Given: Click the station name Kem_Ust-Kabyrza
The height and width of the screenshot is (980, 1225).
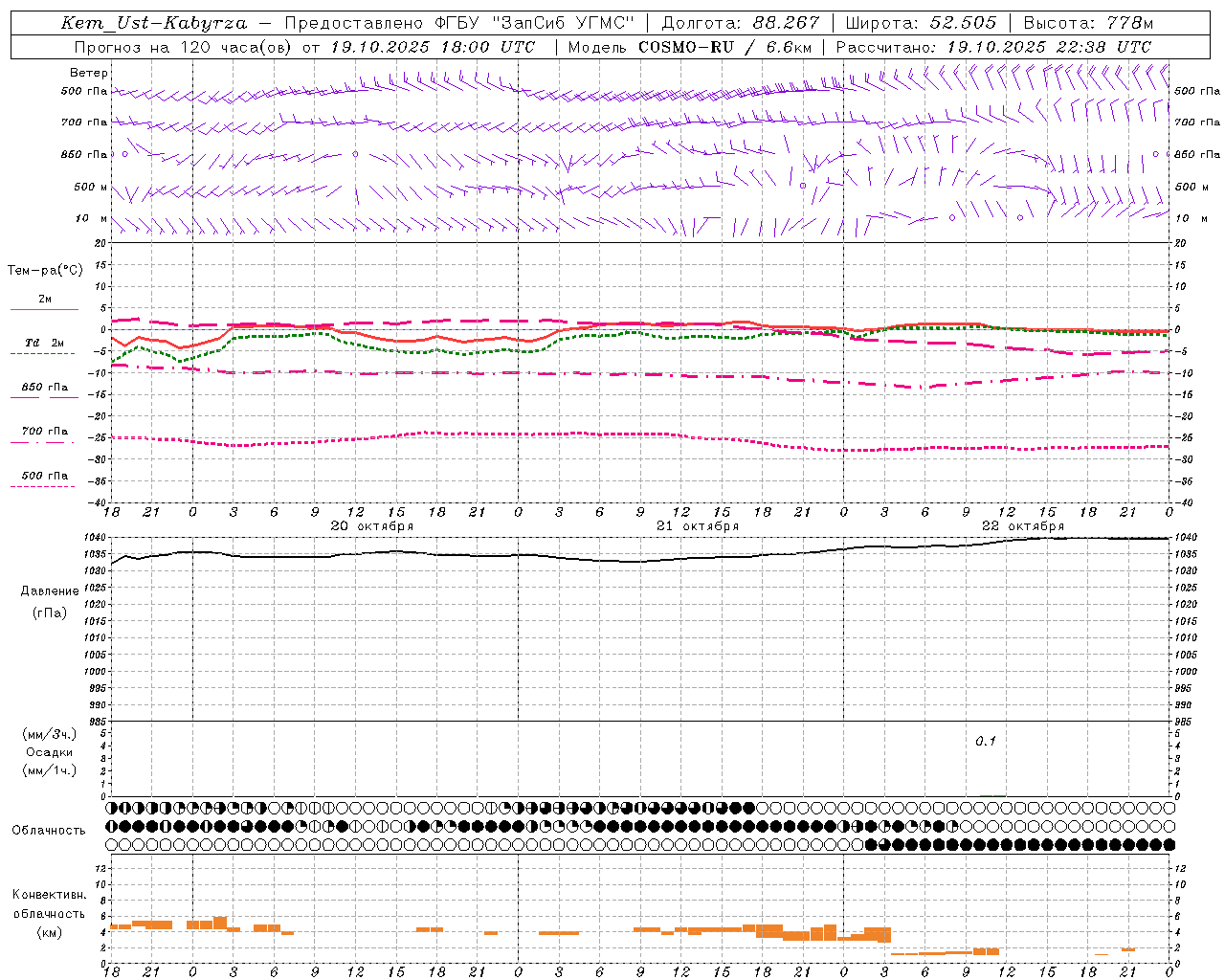Looking at the screenshot, I should (x=154, y=23).
